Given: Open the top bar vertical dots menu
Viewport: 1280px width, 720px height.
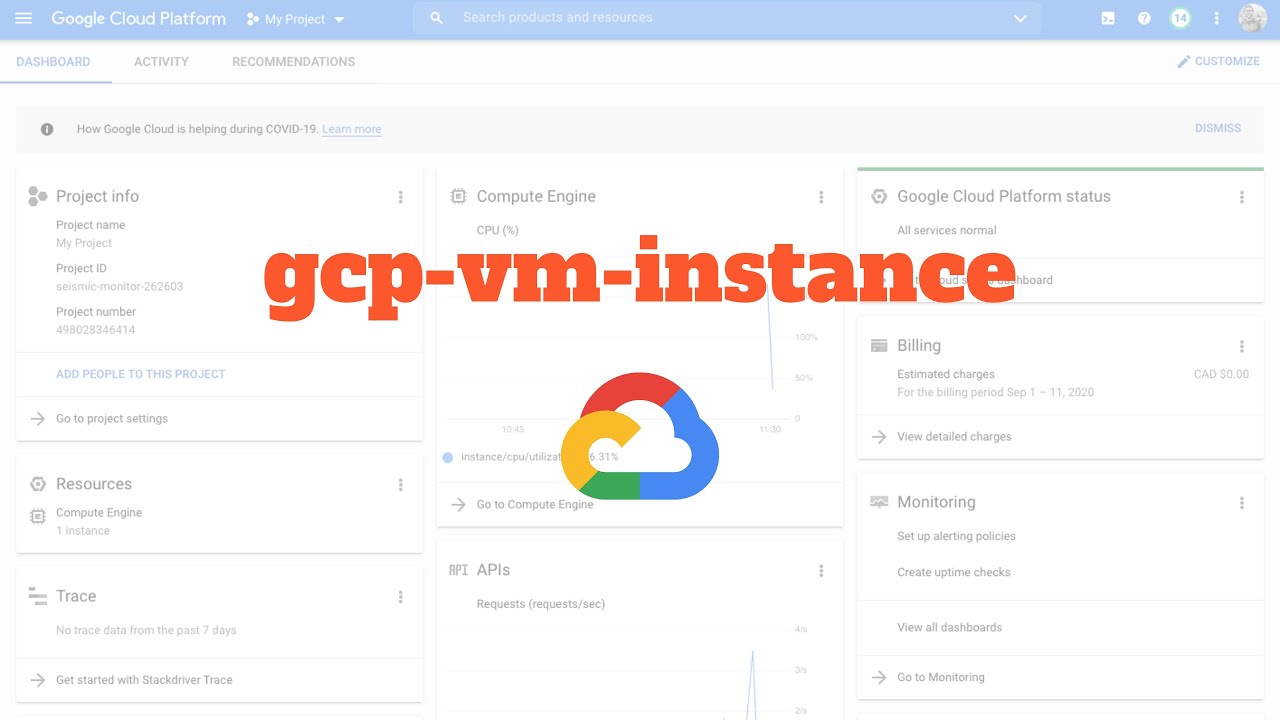Looking at the screenshot, I should [1216, 18].
